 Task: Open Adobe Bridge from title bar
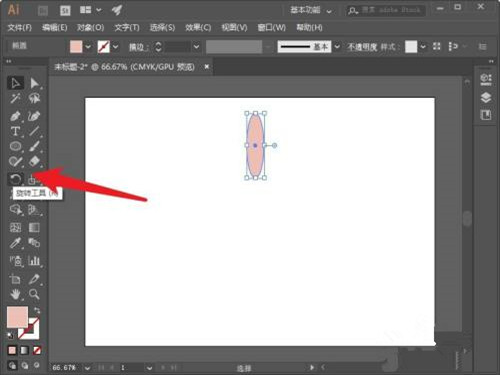[43, 11]
